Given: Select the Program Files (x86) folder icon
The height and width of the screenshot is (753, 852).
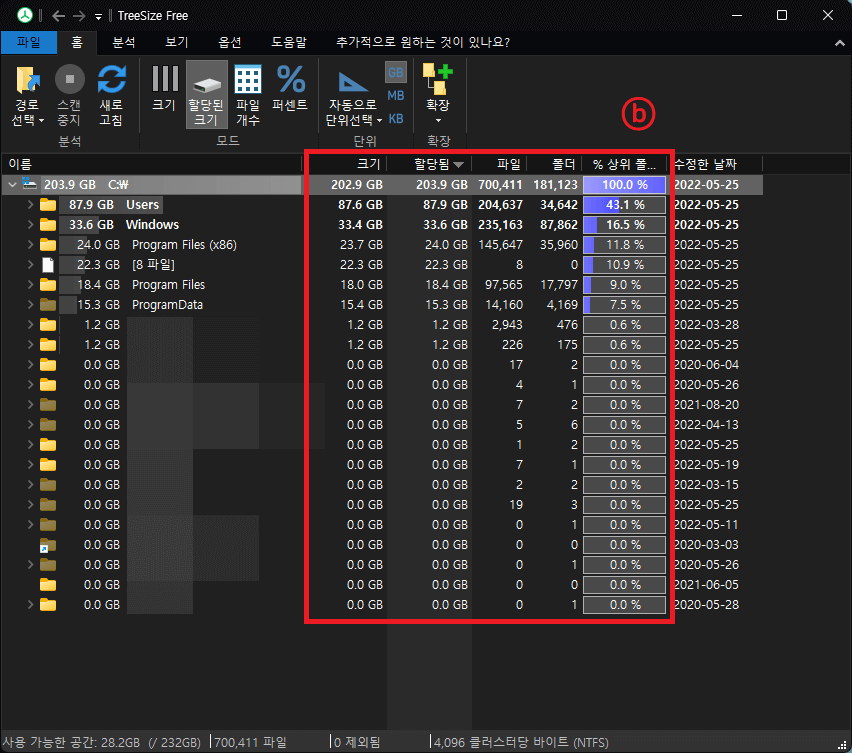Looking at the screenshot, I should [x=48, y=245].
